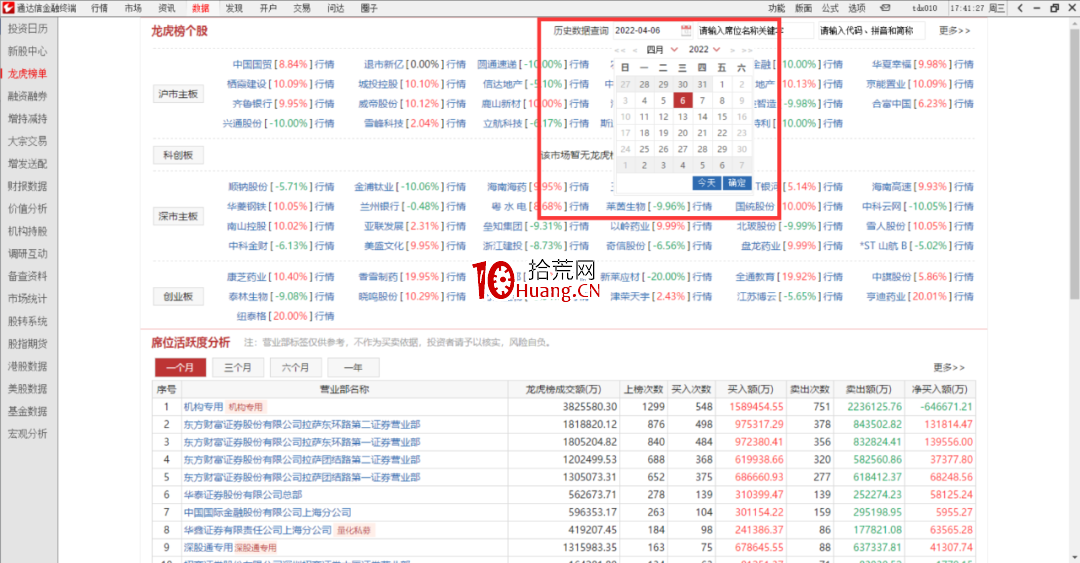Click the 深市主板 button
The image size is (1080, 563).
178,216
